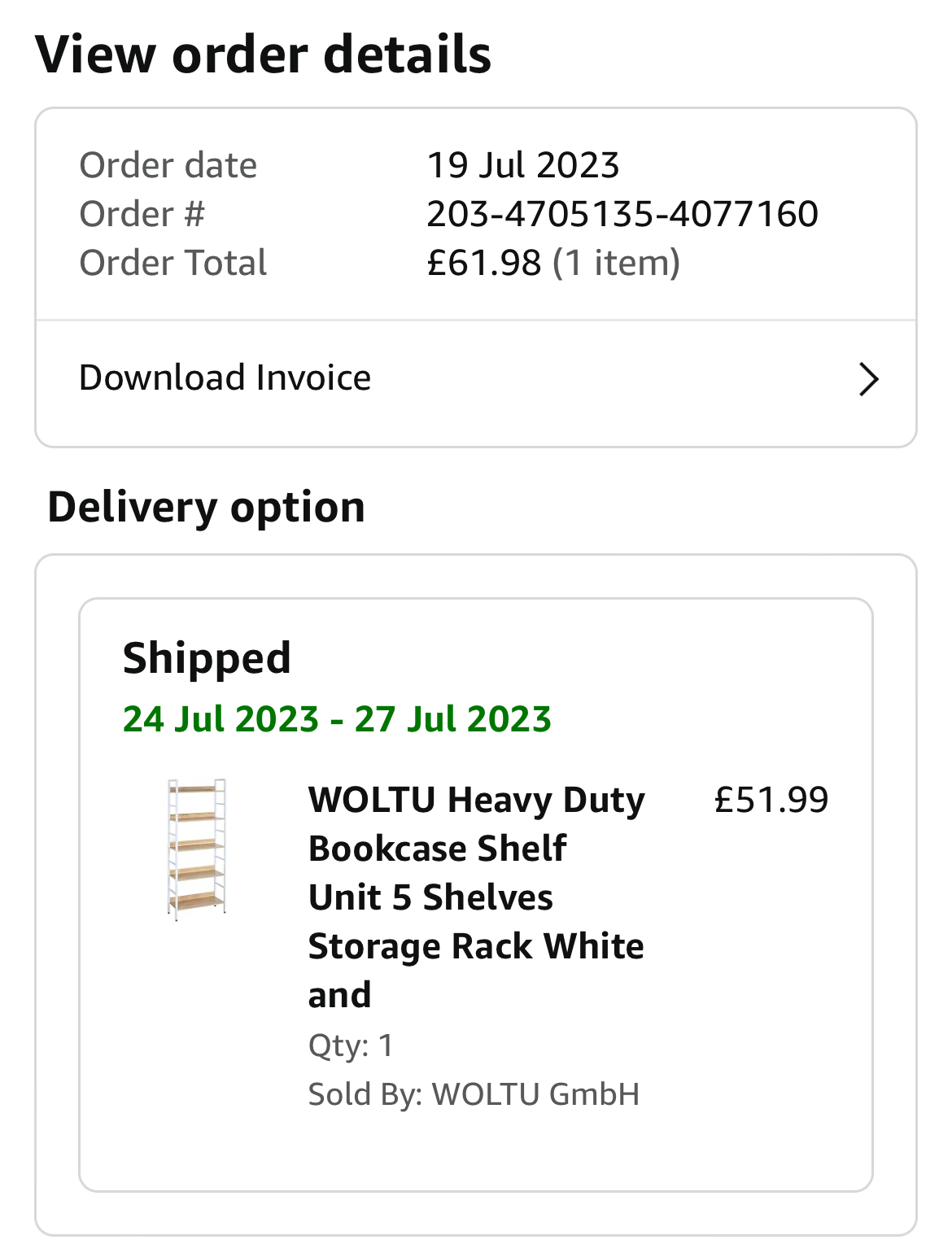Screen dimensions: 952x1257
Task: Tap the word "and" ending the product title
Action: point(339,995)
